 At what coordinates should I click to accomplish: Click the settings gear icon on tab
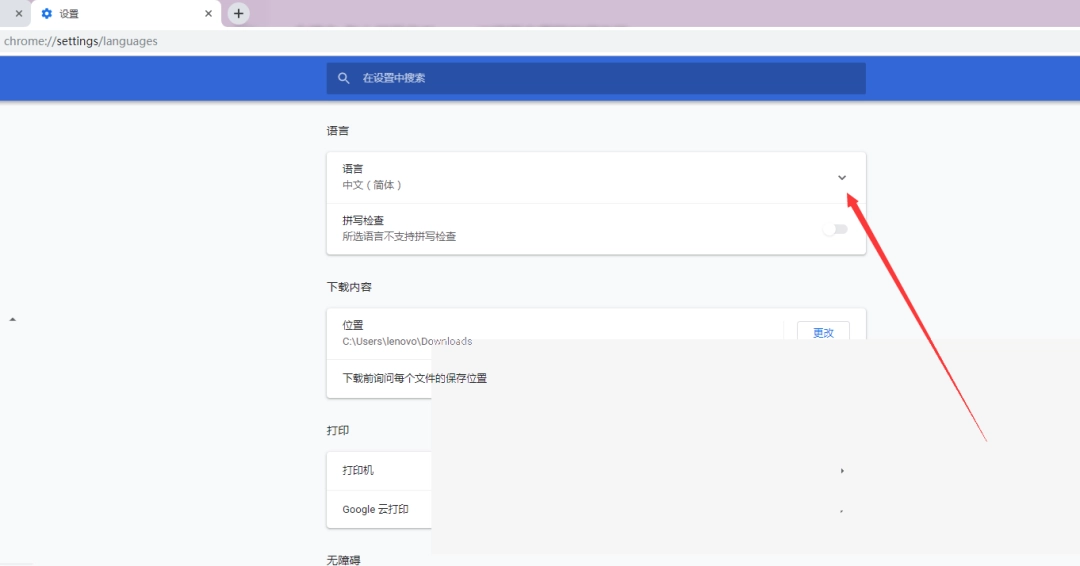(x=46, y=14)
